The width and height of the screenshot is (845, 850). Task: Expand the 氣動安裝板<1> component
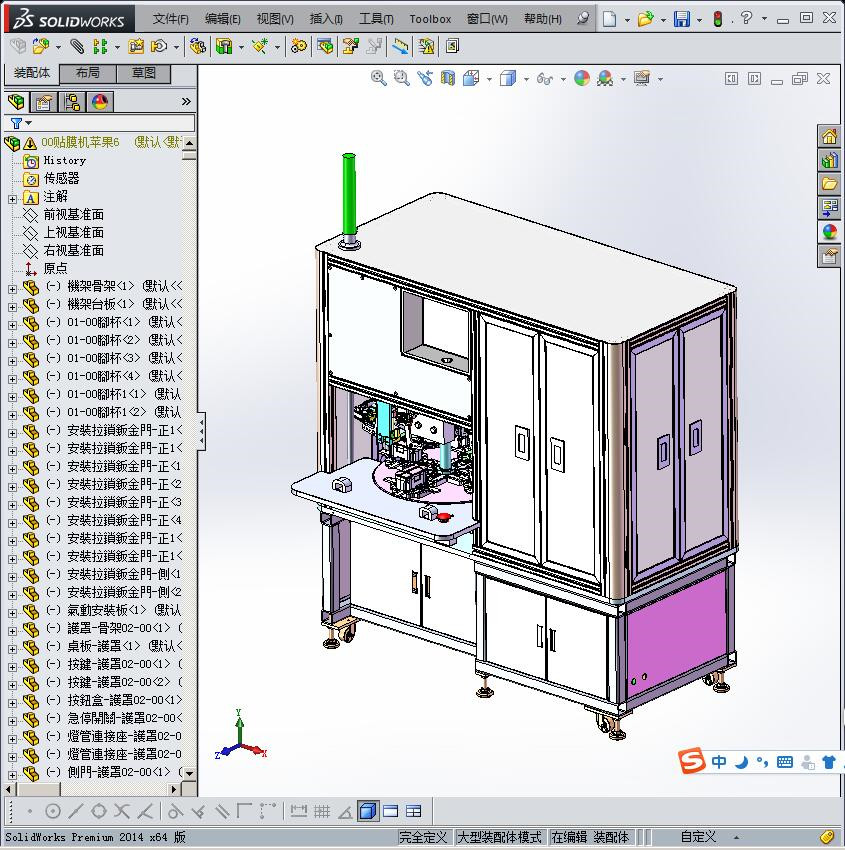tap(12, 613)
